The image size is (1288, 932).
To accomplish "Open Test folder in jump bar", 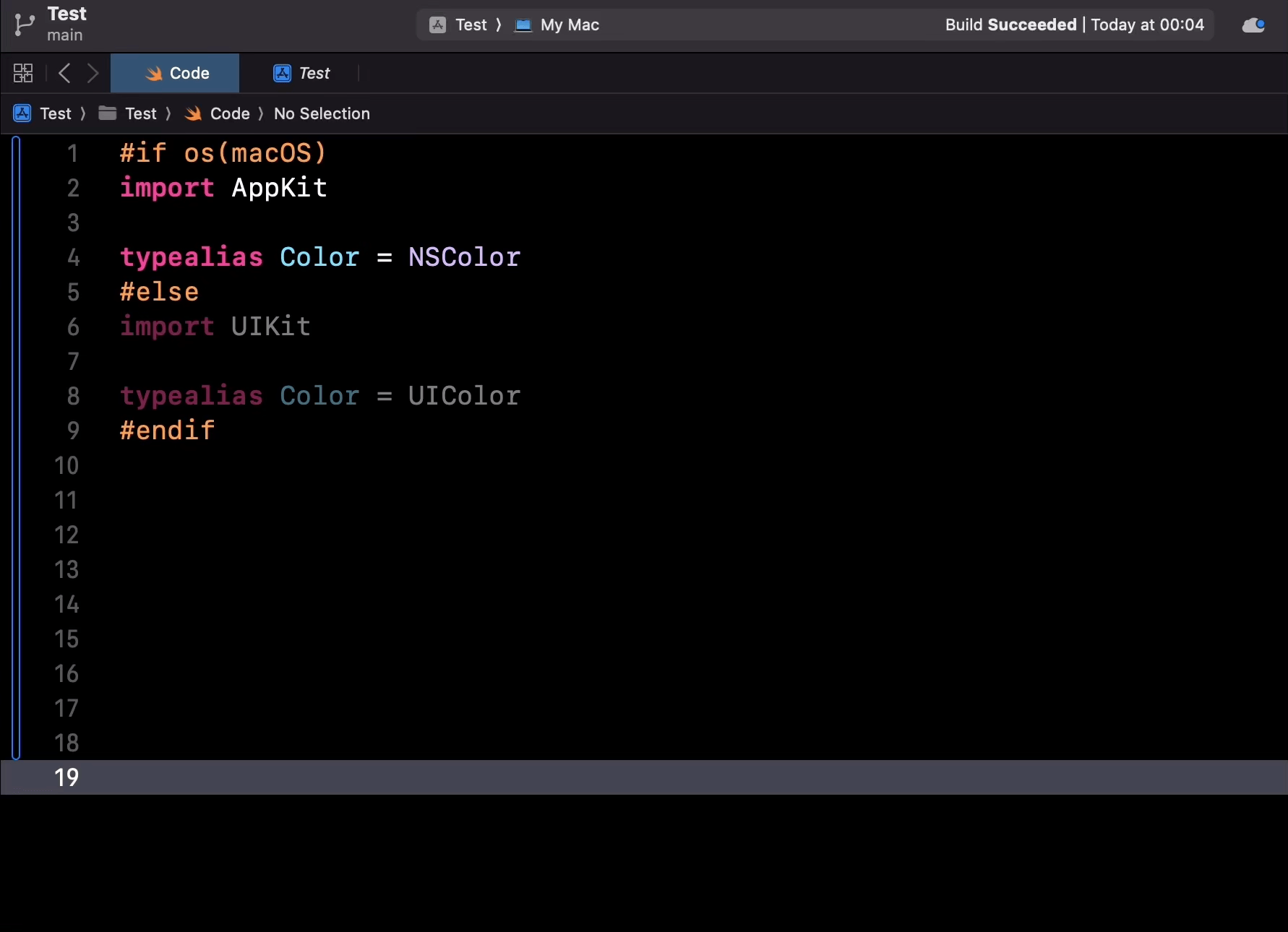I will 140,113.
